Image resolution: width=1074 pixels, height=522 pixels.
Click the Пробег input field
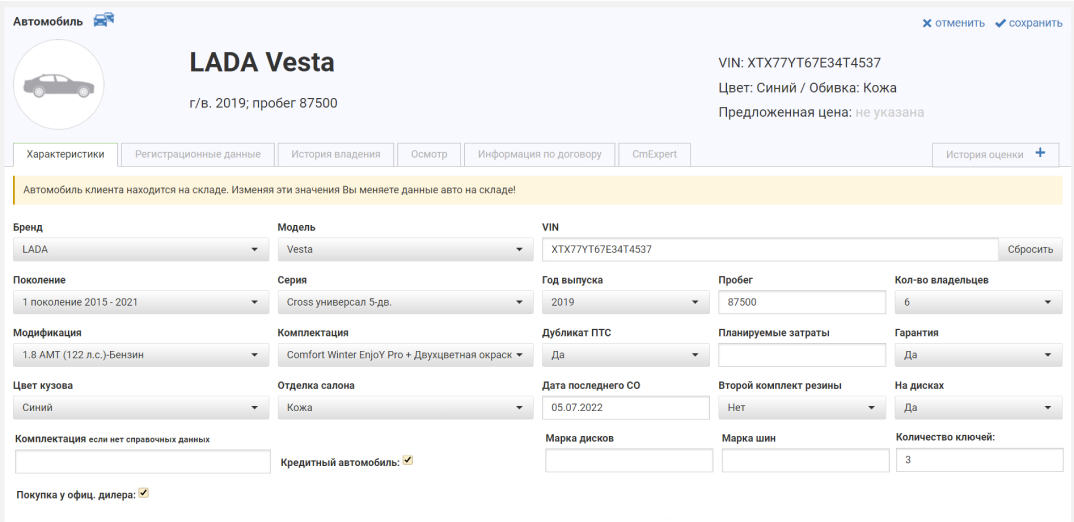[801, 302]
